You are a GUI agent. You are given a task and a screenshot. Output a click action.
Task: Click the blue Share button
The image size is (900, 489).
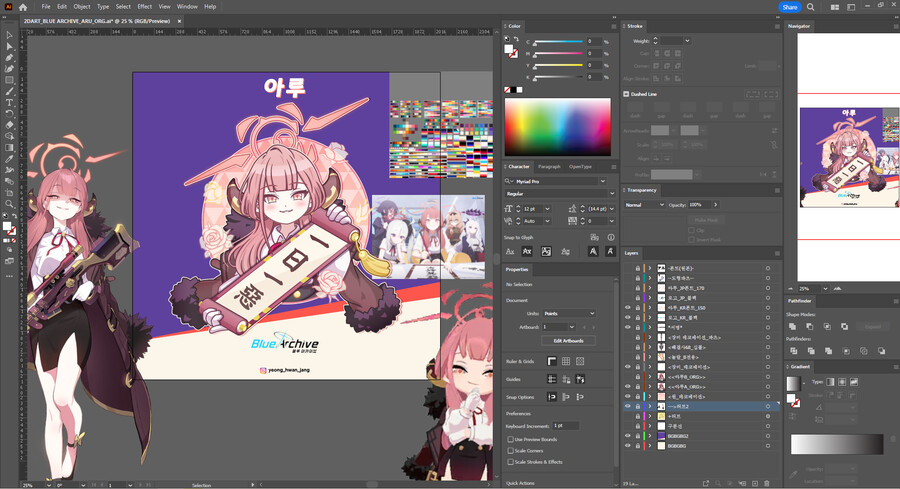(789, 7)
